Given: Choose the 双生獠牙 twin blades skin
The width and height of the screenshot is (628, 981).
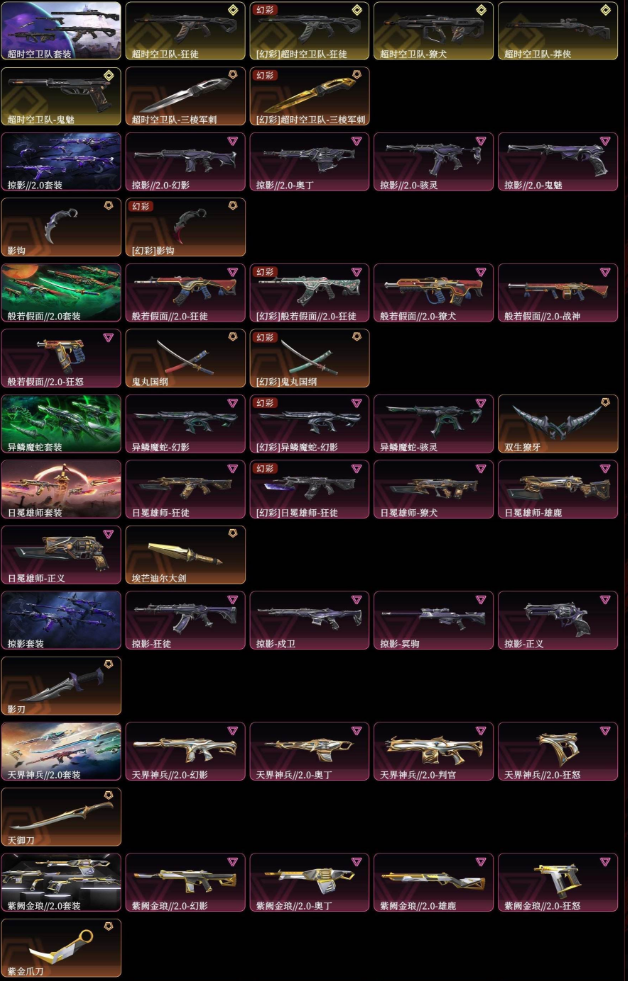Looking at the screenshot, I should pyautogui.click(x=558, y=424).
